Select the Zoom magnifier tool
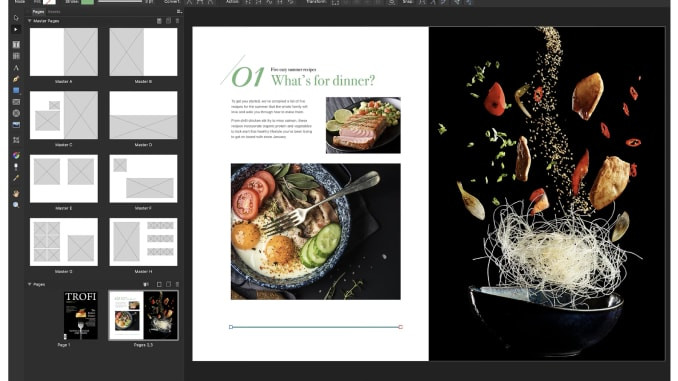The width and height of the screenshot is (678, 381). coord(16,205)
